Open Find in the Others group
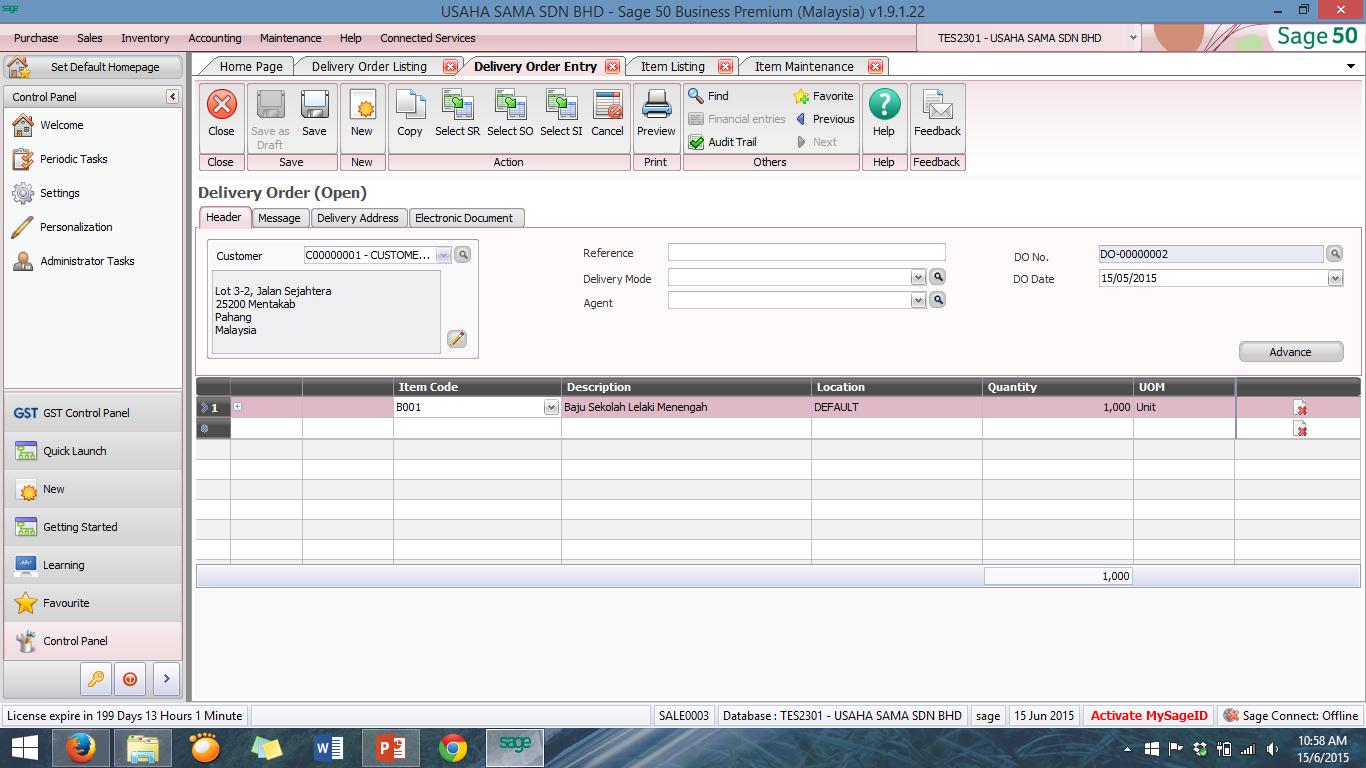The height and width of the screenshot is (768, 1366). tap(708, 96)
